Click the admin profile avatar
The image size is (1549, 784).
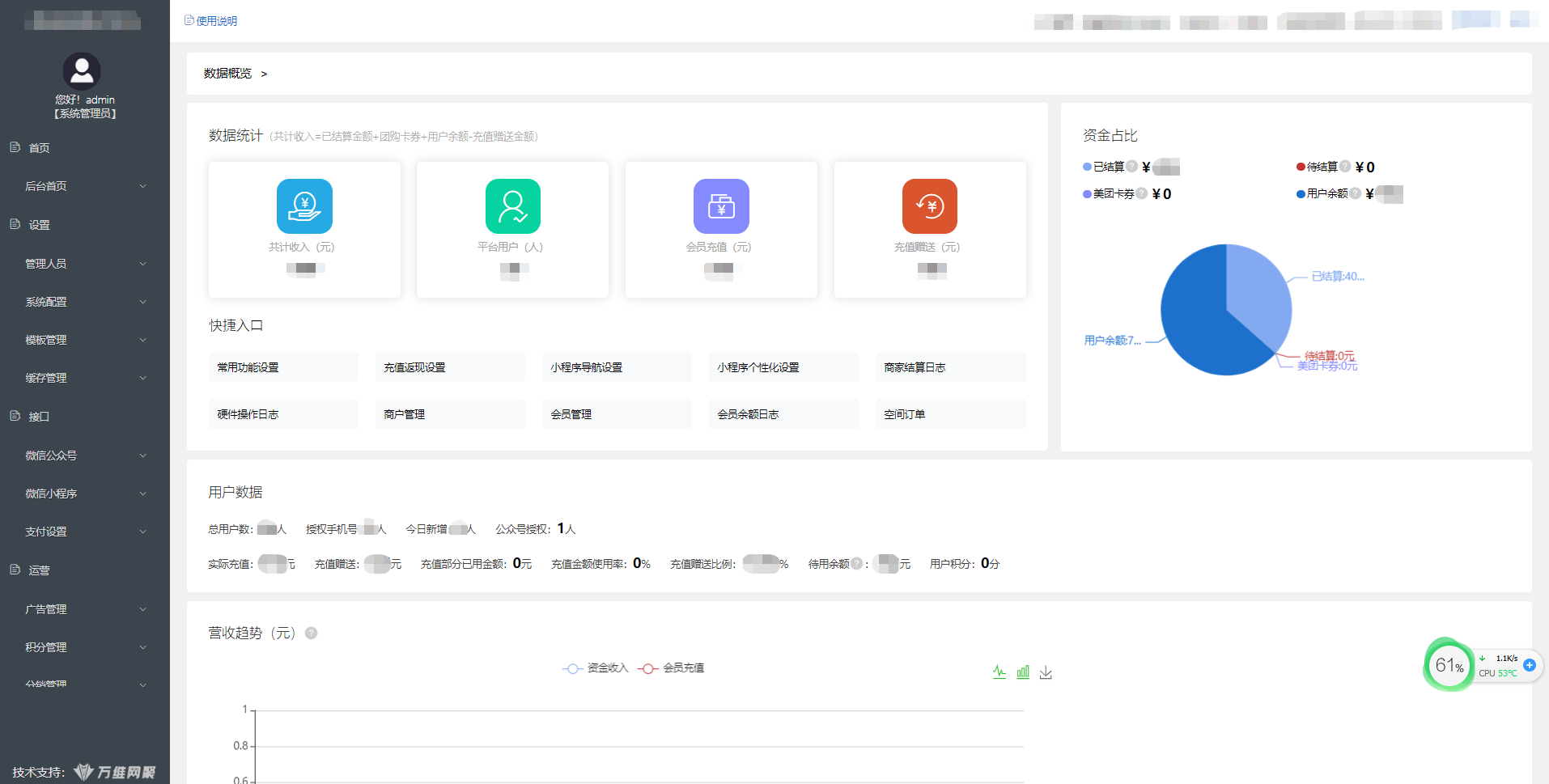82,71
